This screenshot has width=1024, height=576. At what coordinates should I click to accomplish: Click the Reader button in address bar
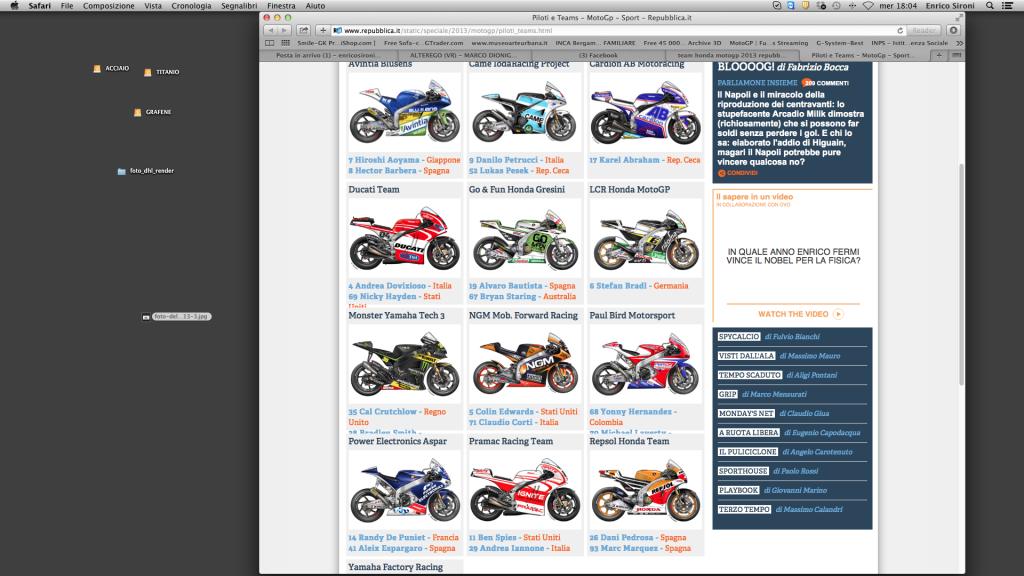[x=923, y=31]
